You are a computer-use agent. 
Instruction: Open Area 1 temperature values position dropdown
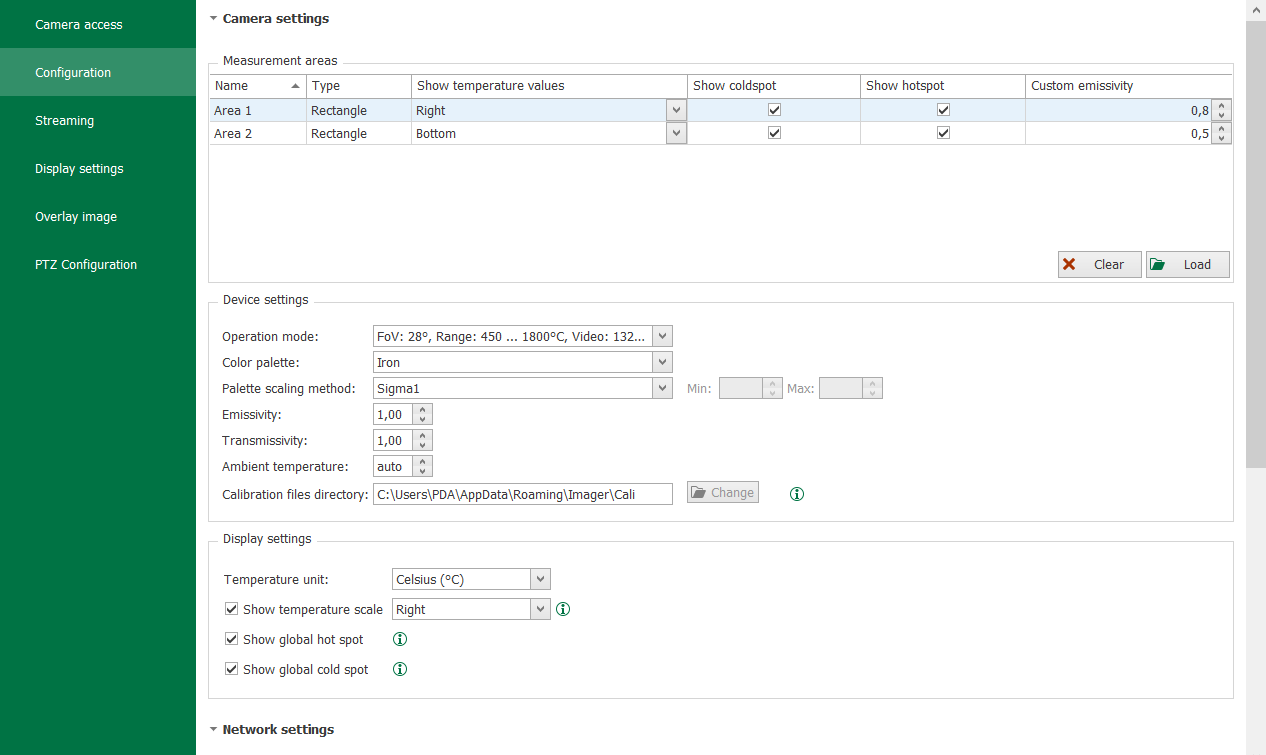point(676,110)
